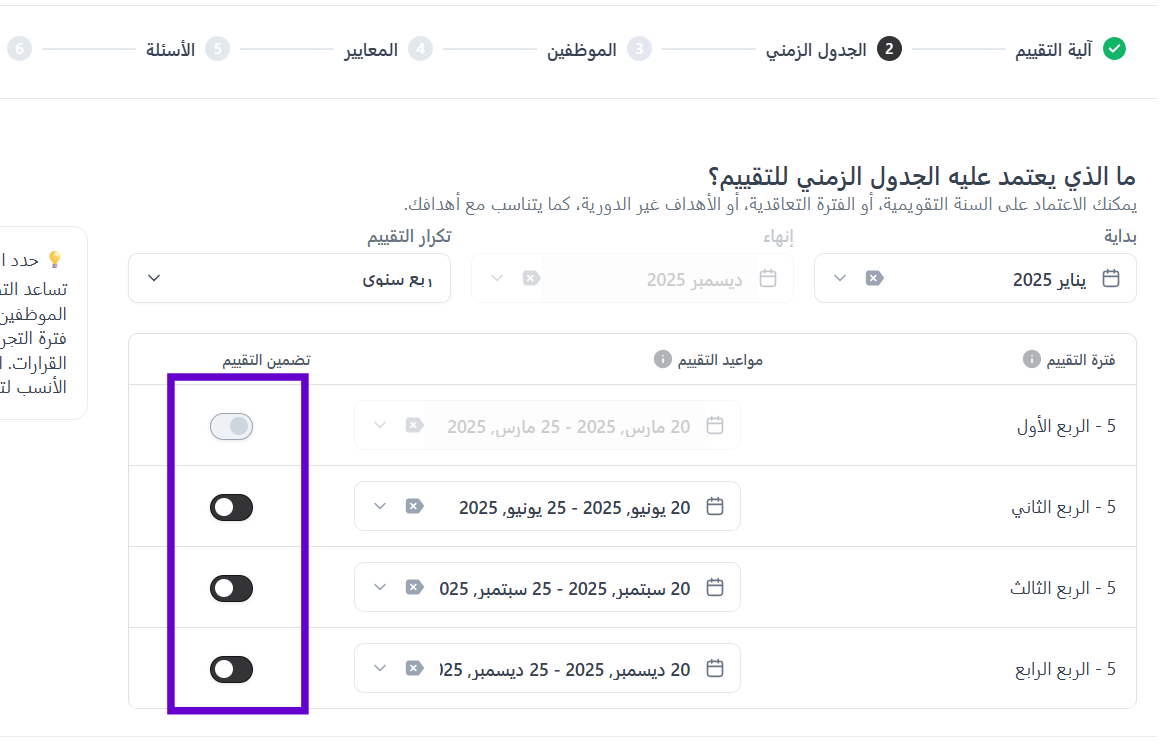The width and height of the screenshot is (1172, 756).
Task: Clear the fourth quarter date range
Action: 413,669
